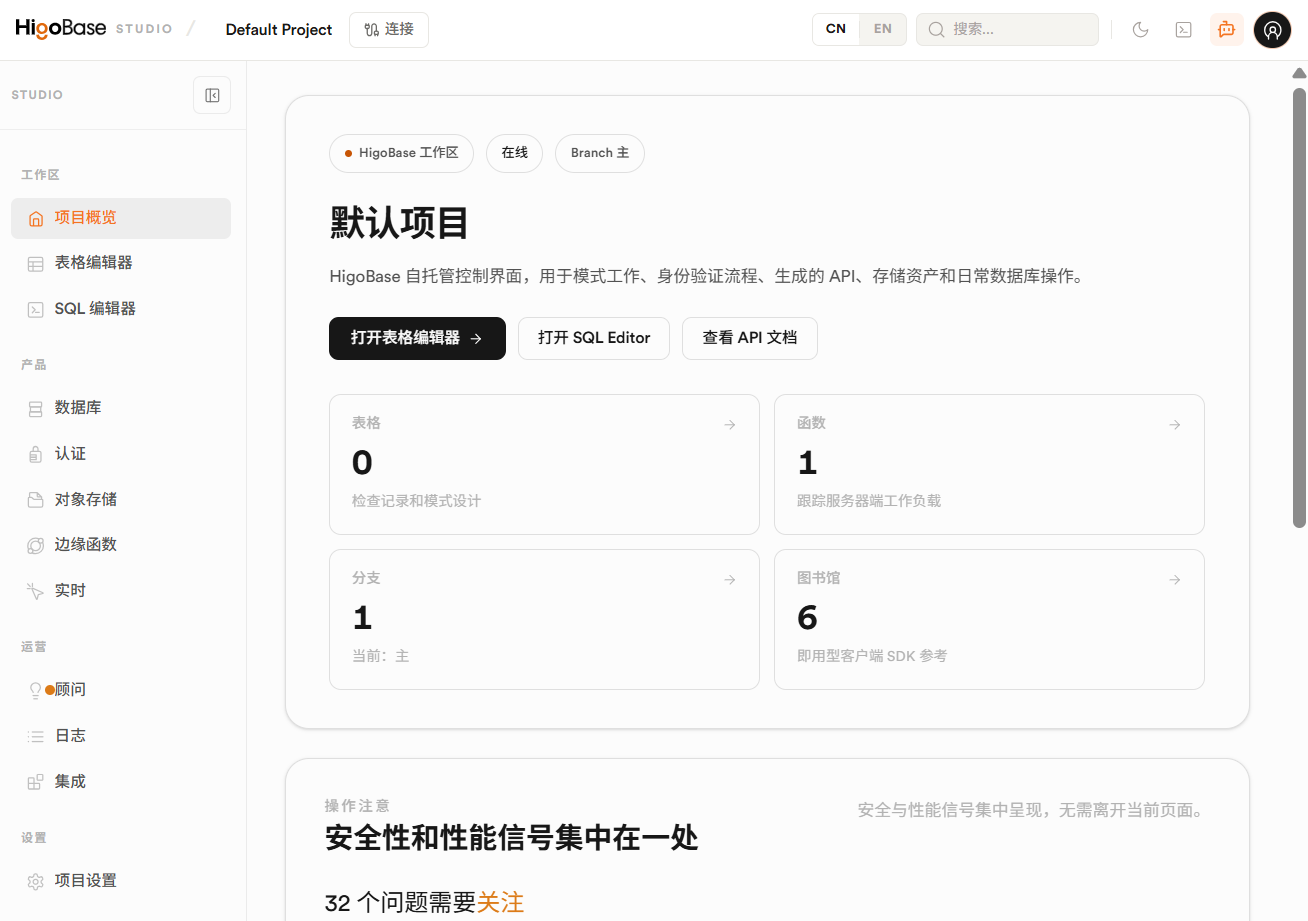
Task: Click the database icon beside 数据库
Action: pyautogui.click(x=35, y=408)
